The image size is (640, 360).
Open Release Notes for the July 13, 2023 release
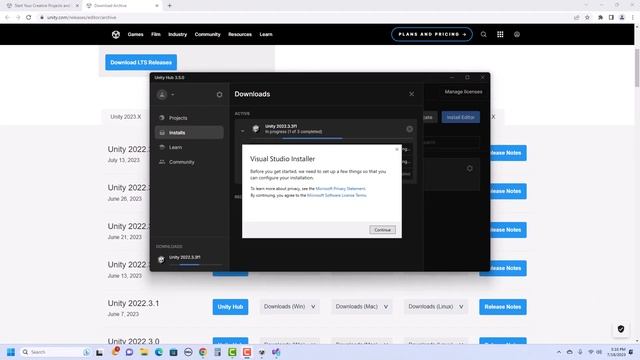(508, 153)
